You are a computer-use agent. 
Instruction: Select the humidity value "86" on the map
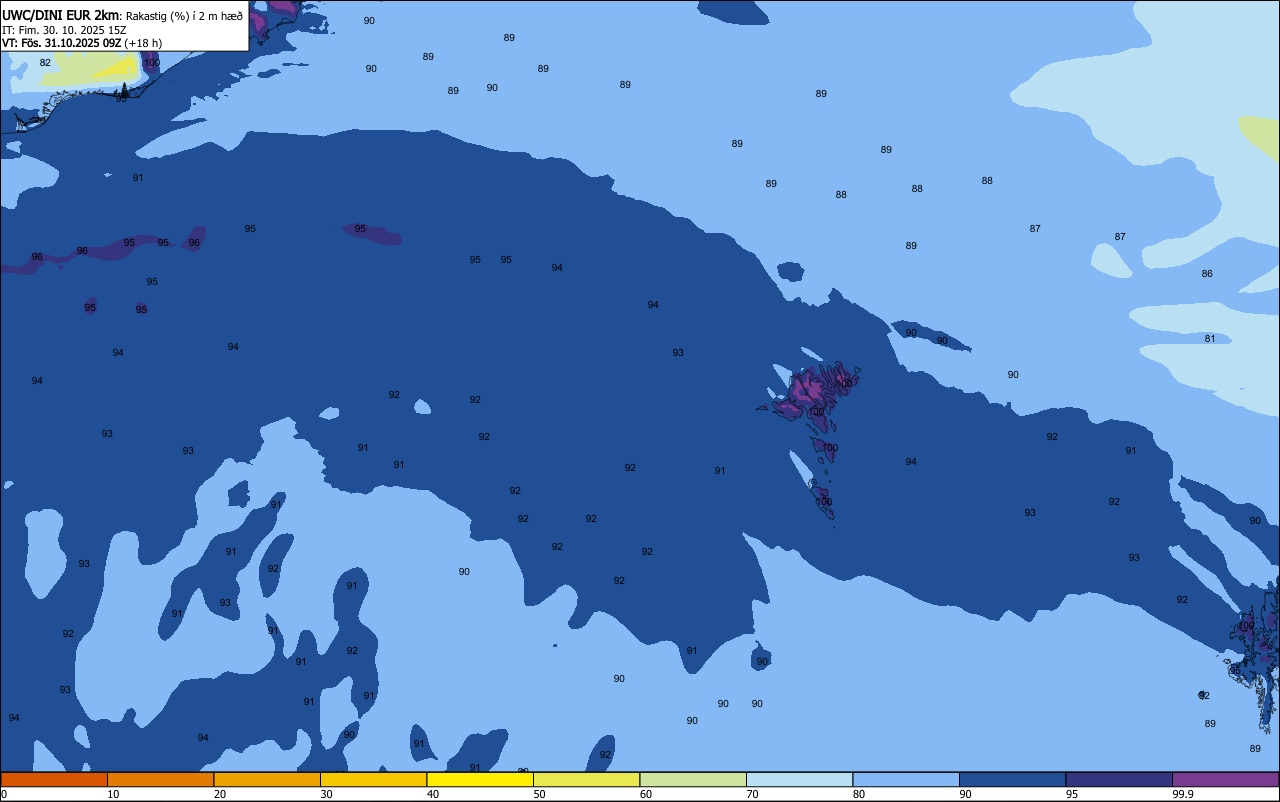click(x=1207, y=273)
